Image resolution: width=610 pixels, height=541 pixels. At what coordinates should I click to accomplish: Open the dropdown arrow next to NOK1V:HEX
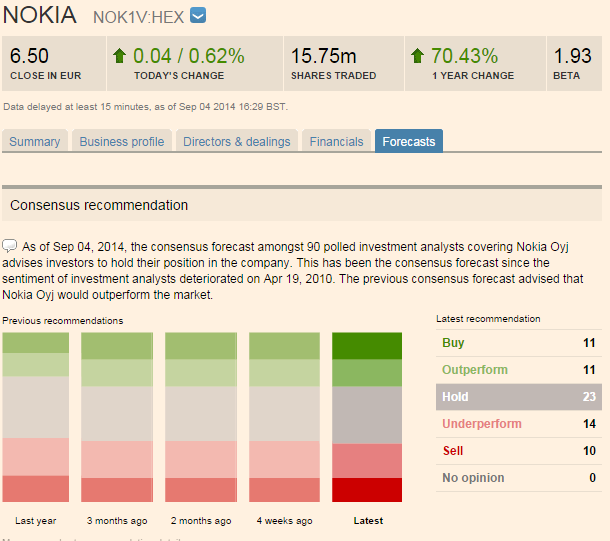tap(198, 16)
